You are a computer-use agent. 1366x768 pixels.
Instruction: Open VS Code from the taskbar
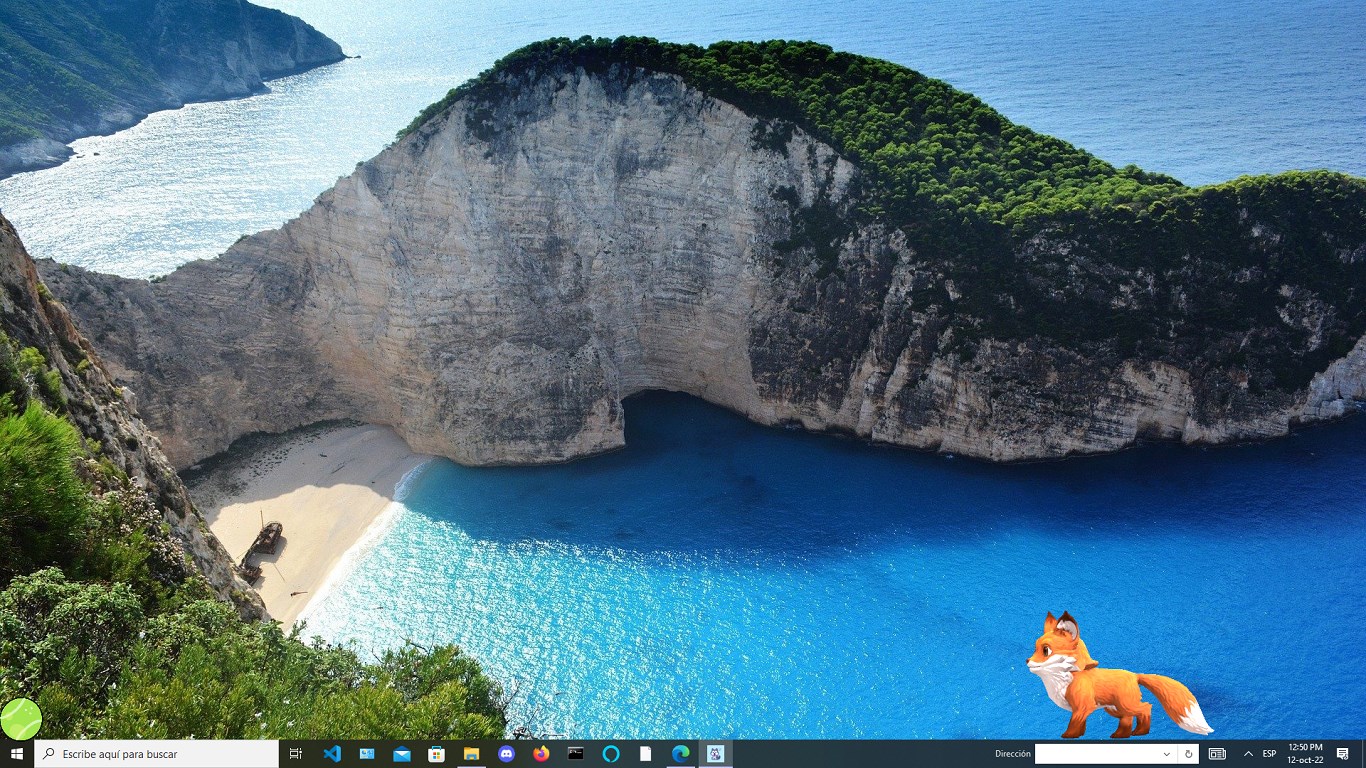(331, 754)
